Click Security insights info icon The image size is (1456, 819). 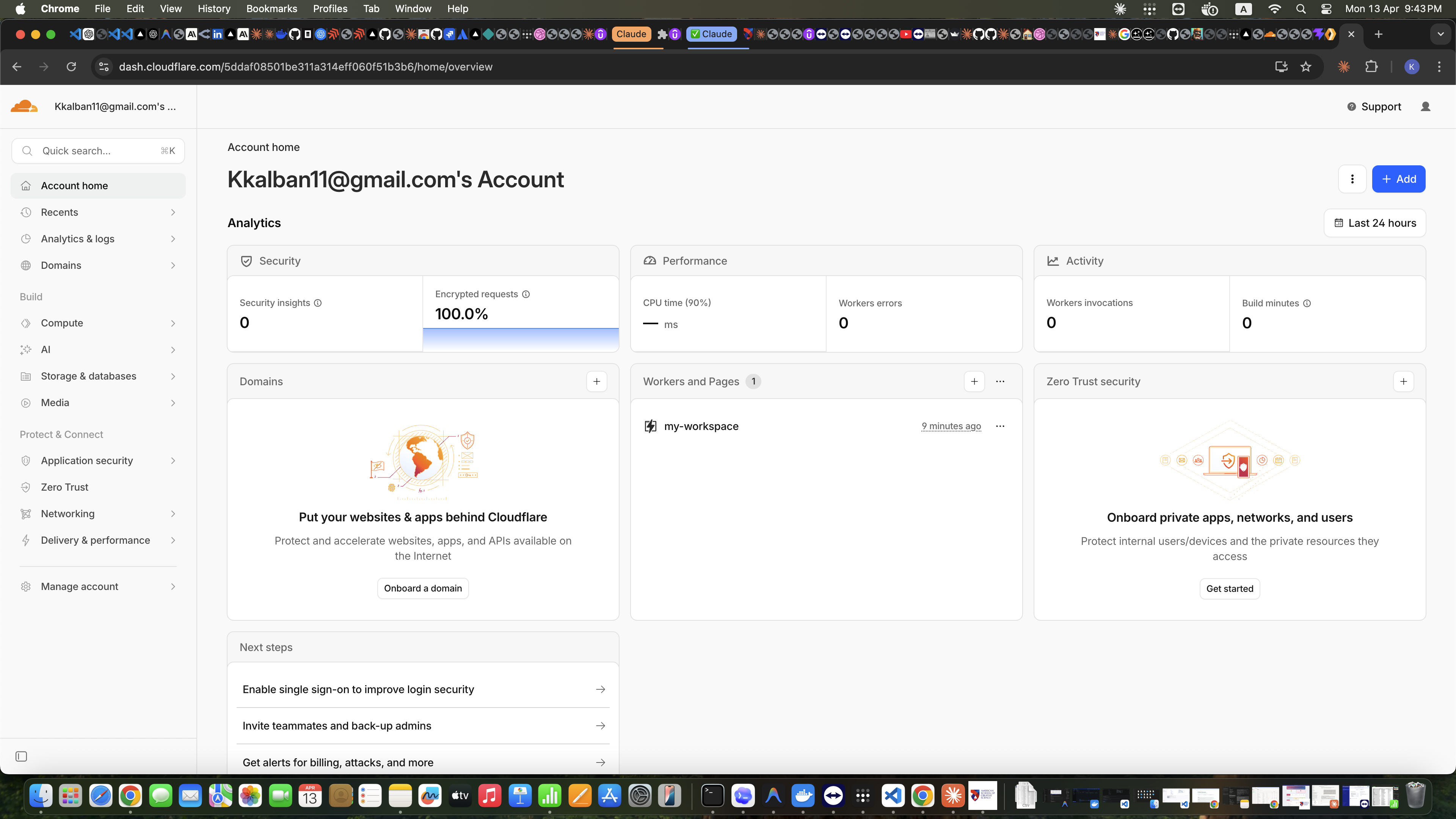pos(318,303)
